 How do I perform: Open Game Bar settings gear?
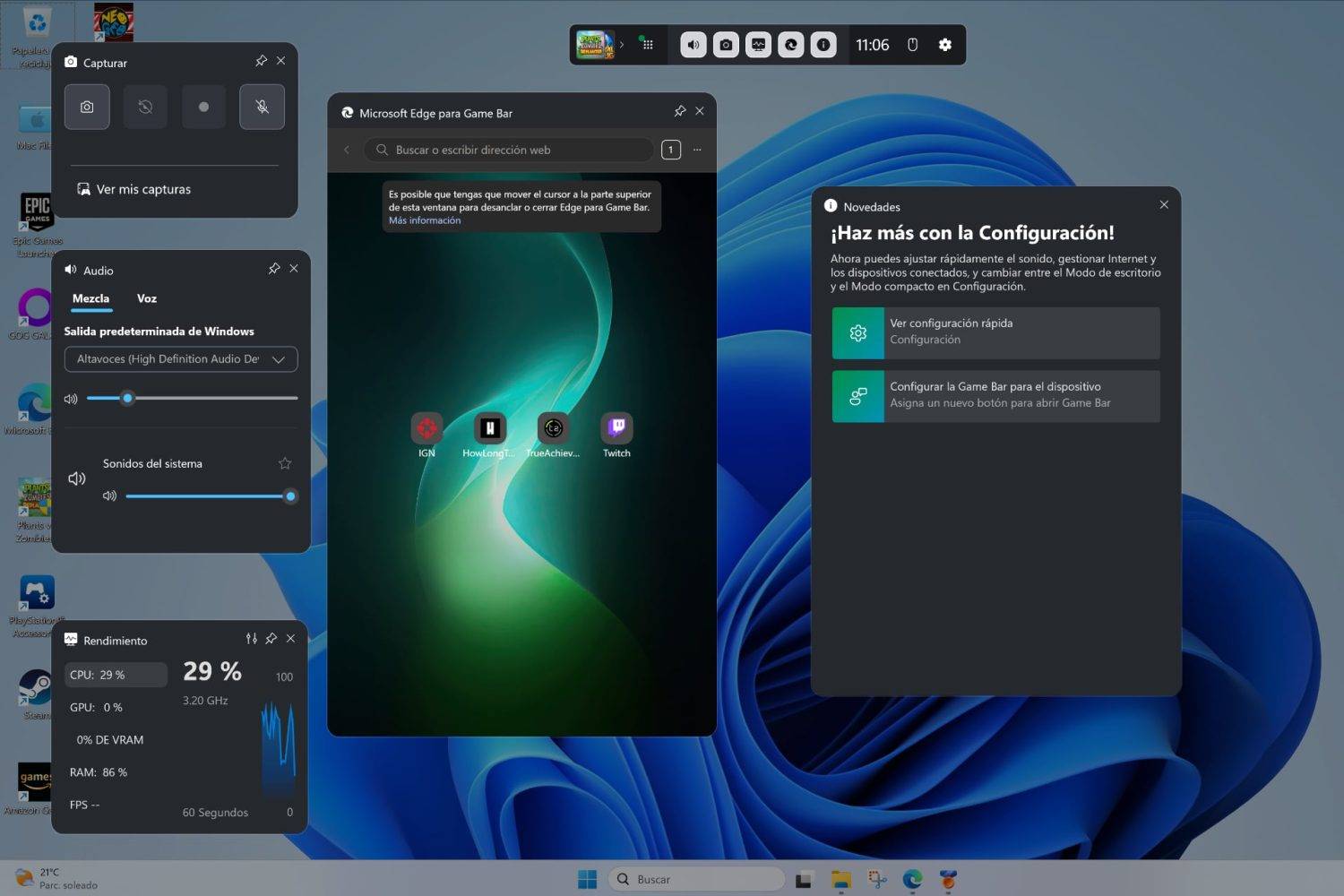pos(945,45)
